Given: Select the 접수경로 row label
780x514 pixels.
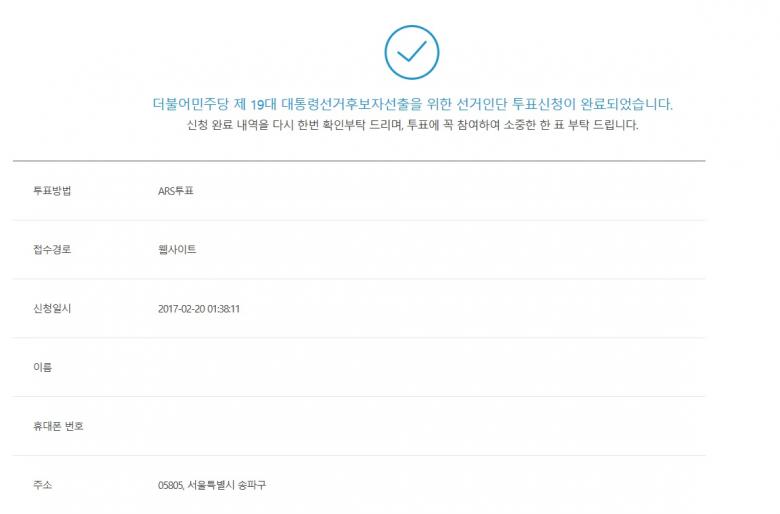Looking at the screenshot, I should [x=52, y=250].
